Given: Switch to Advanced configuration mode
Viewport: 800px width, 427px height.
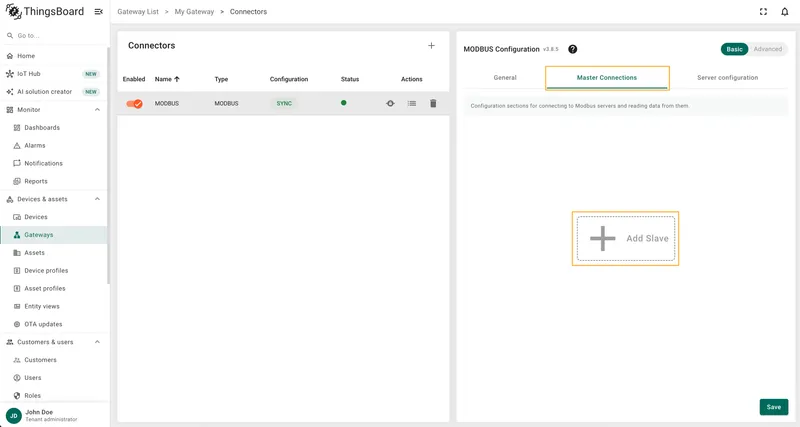Looking at the screenshot, I should [768, 49].
